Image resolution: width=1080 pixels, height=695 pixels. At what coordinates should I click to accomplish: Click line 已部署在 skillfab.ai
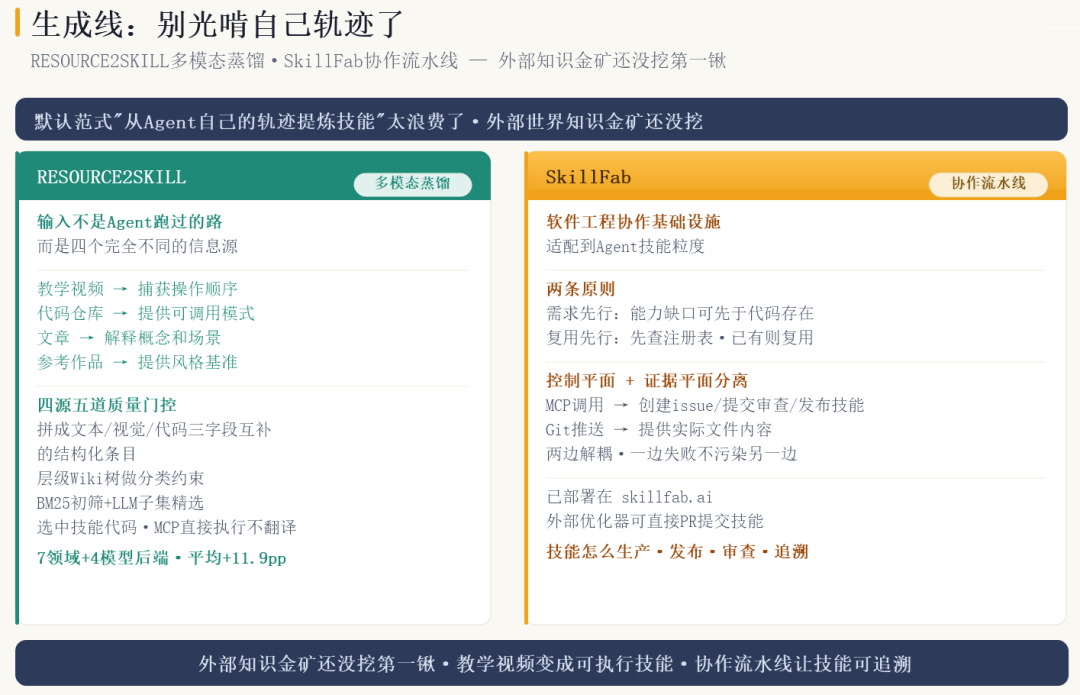tap(630, 497)
